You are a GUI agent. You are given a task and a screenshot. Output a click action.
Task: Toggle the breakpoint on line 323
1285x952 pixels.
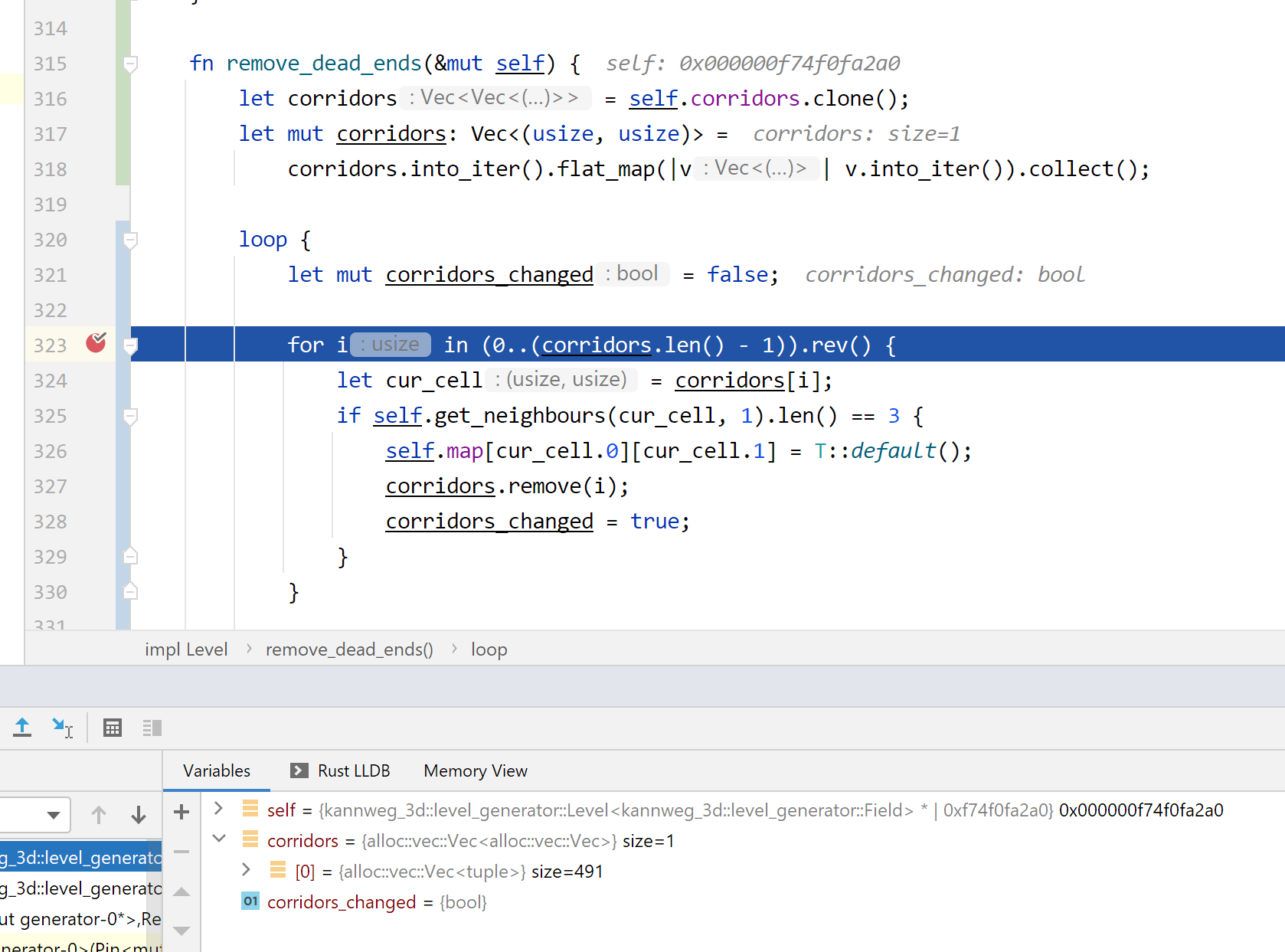(x=96, y=344)
